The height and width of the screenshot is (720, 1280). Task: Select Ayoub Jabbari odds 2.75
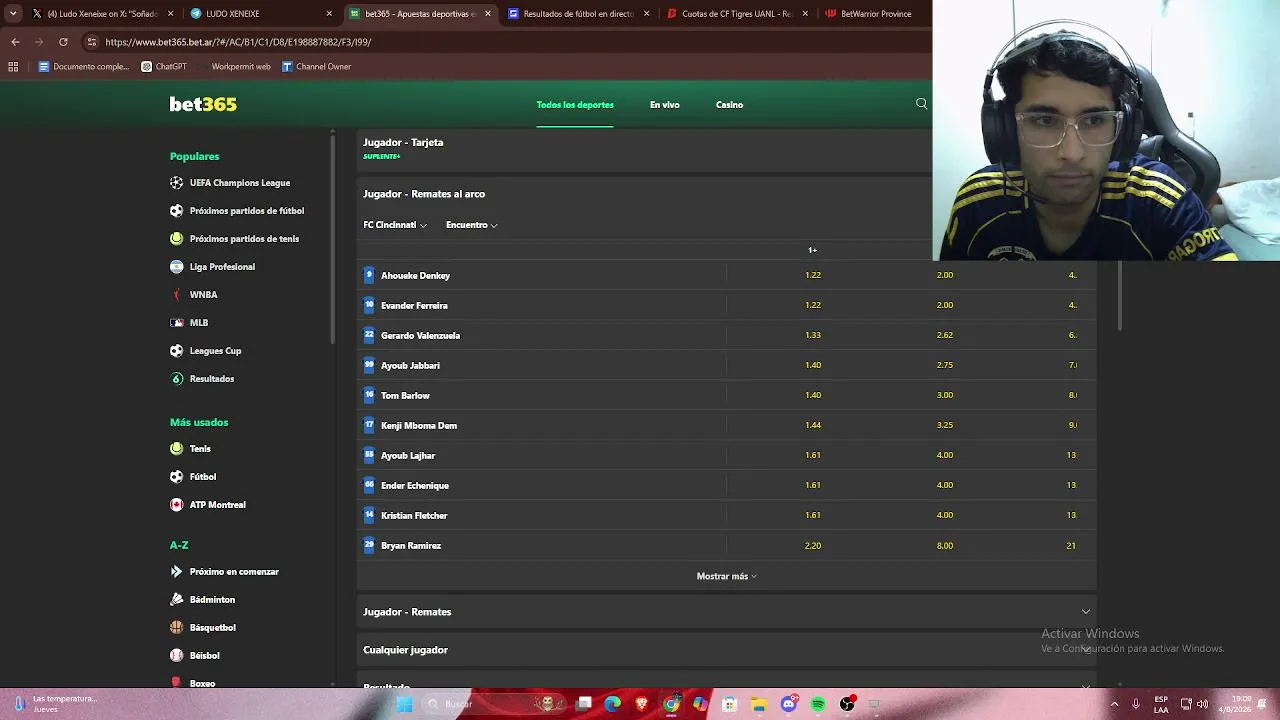[945, 365]
